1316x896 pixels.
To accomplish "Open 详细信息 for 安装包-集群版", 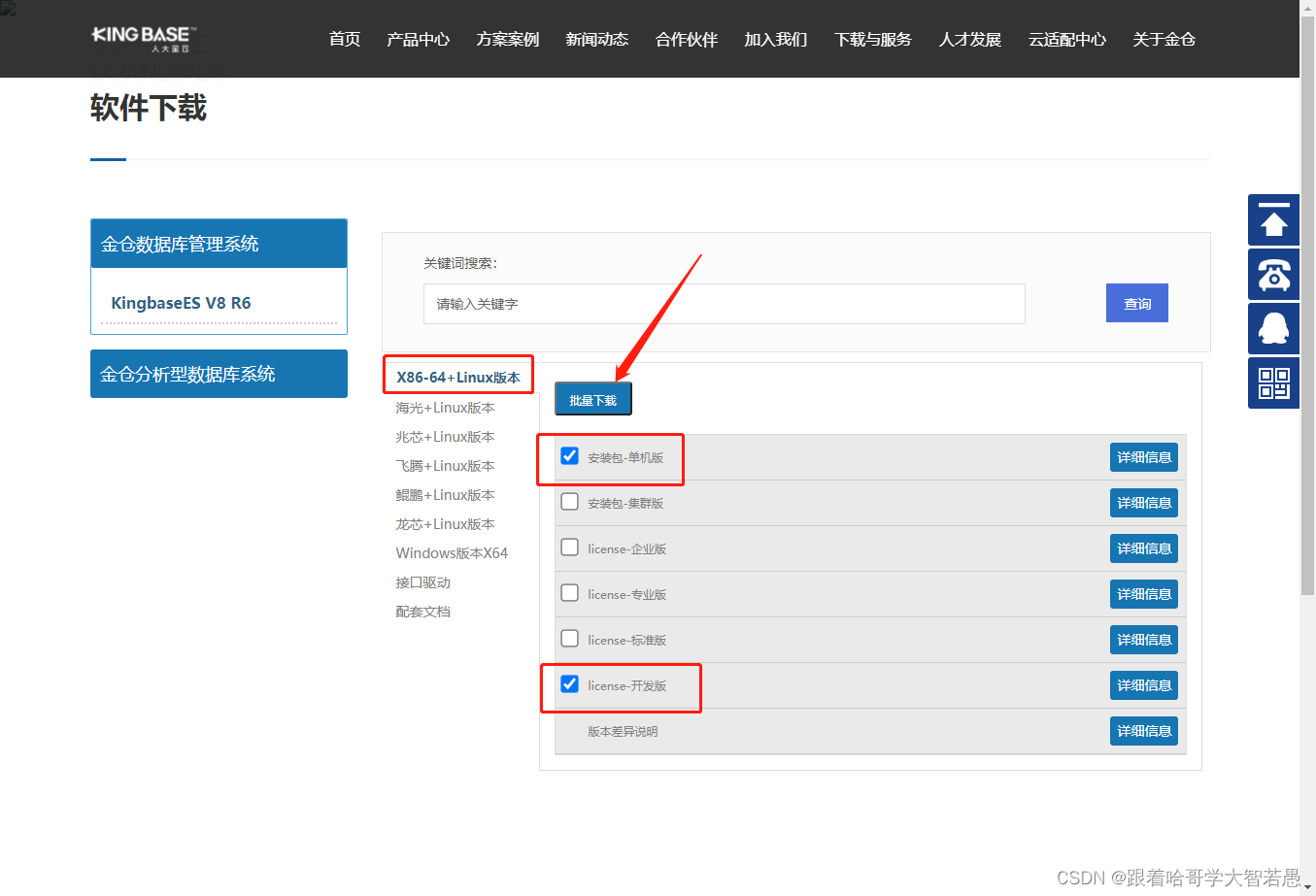I will 1144,503.
